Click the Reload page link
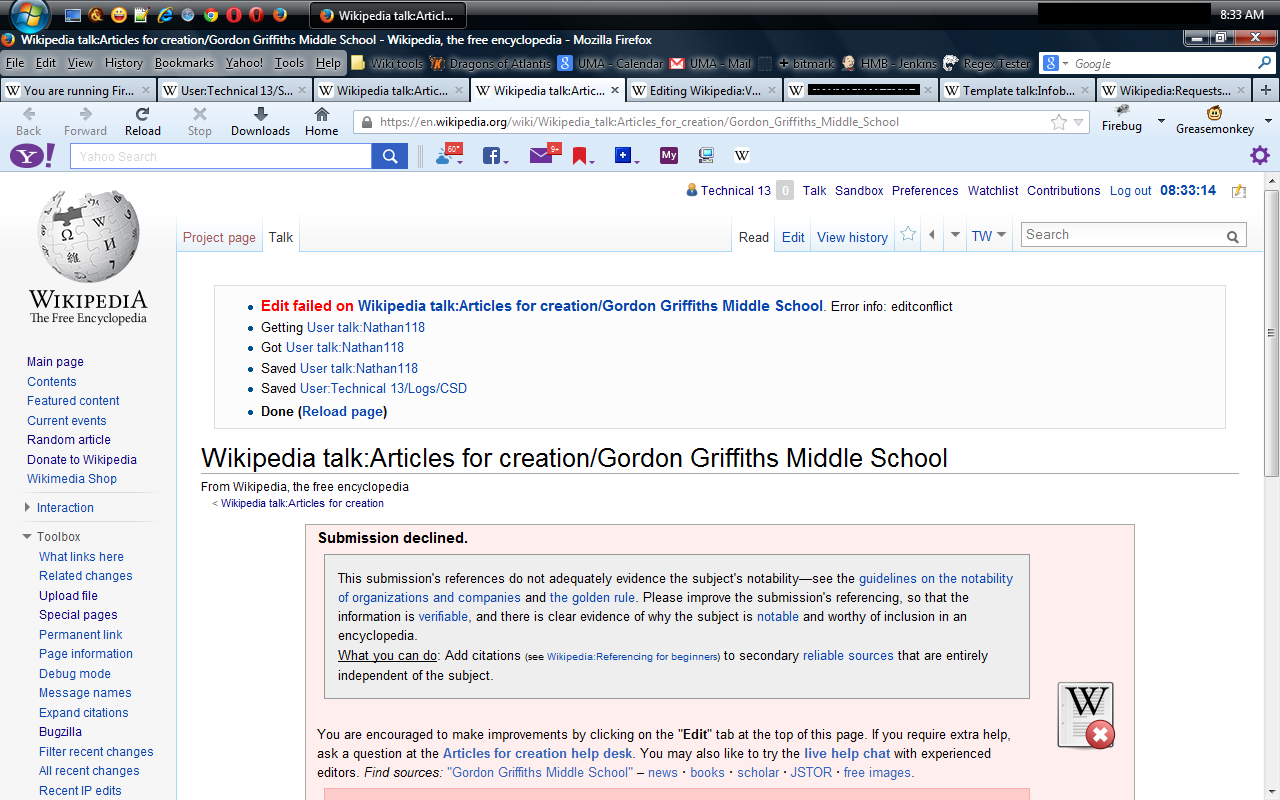Viewport: 1280px width, 800px height. click(x=342, y=411)
